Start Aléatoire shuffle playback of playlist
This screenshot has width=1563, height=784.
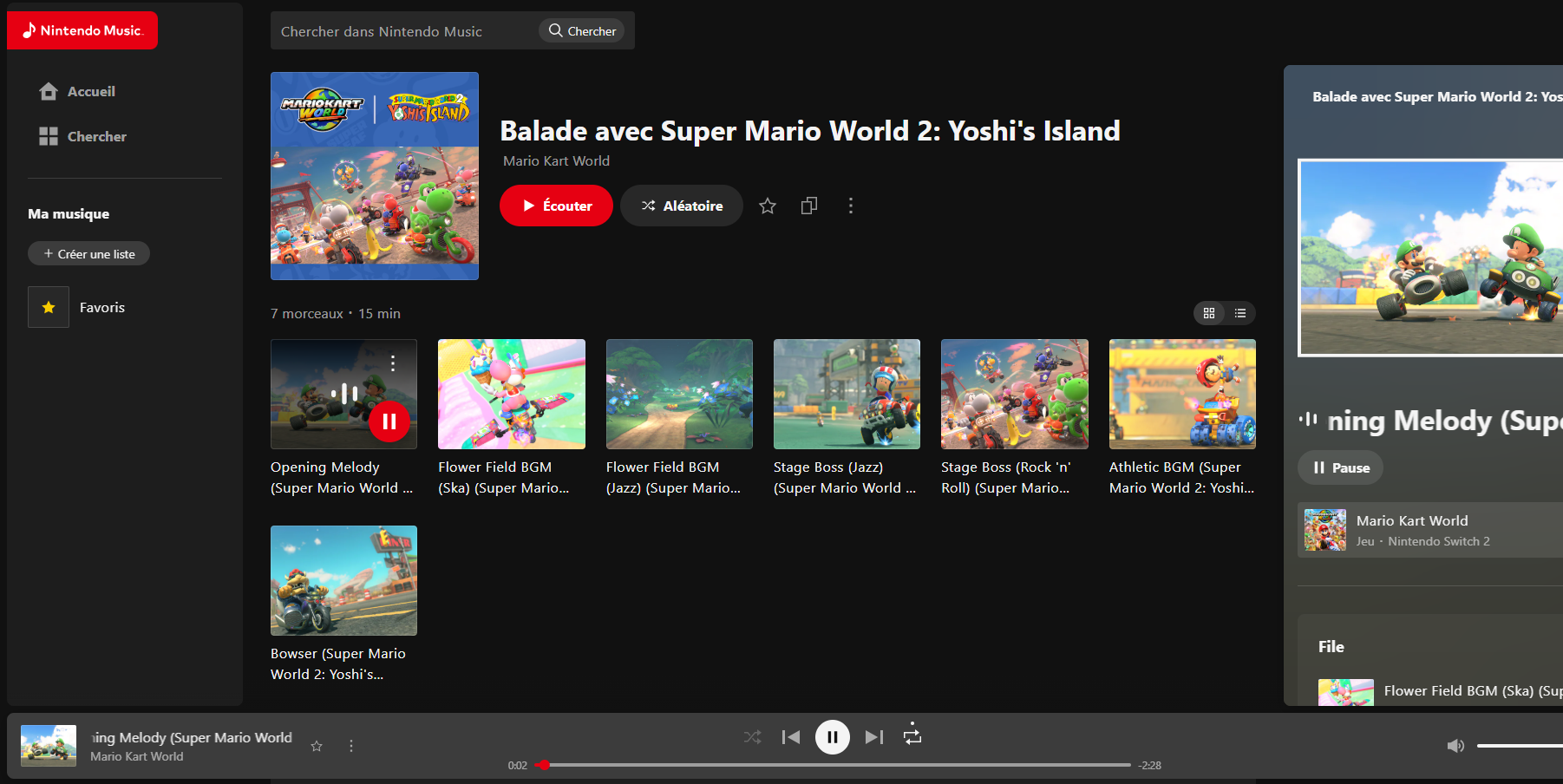pos(682,206)
